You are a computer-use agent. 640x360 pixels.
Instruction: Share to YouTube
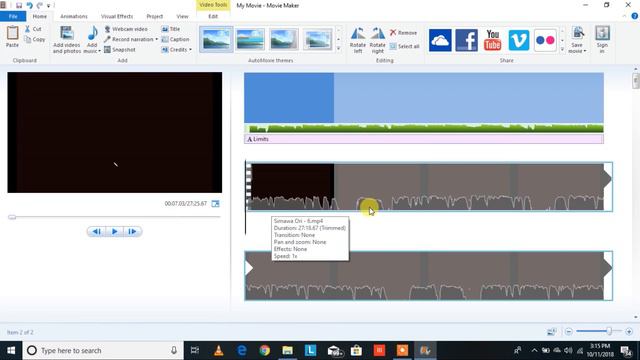(x=493, y=40)
